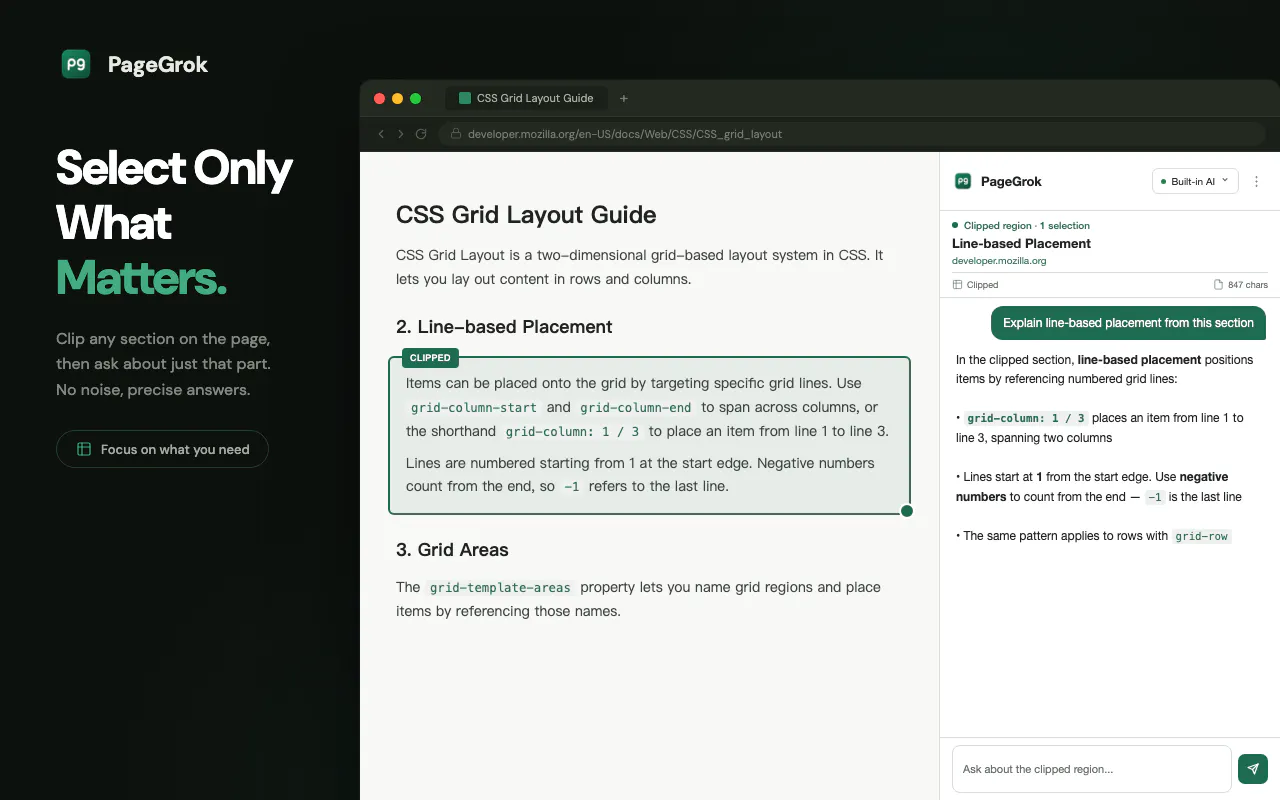Click the macOS green maximize window dot
Screen dimensions: 1280x800
click(x=416, y=98)
